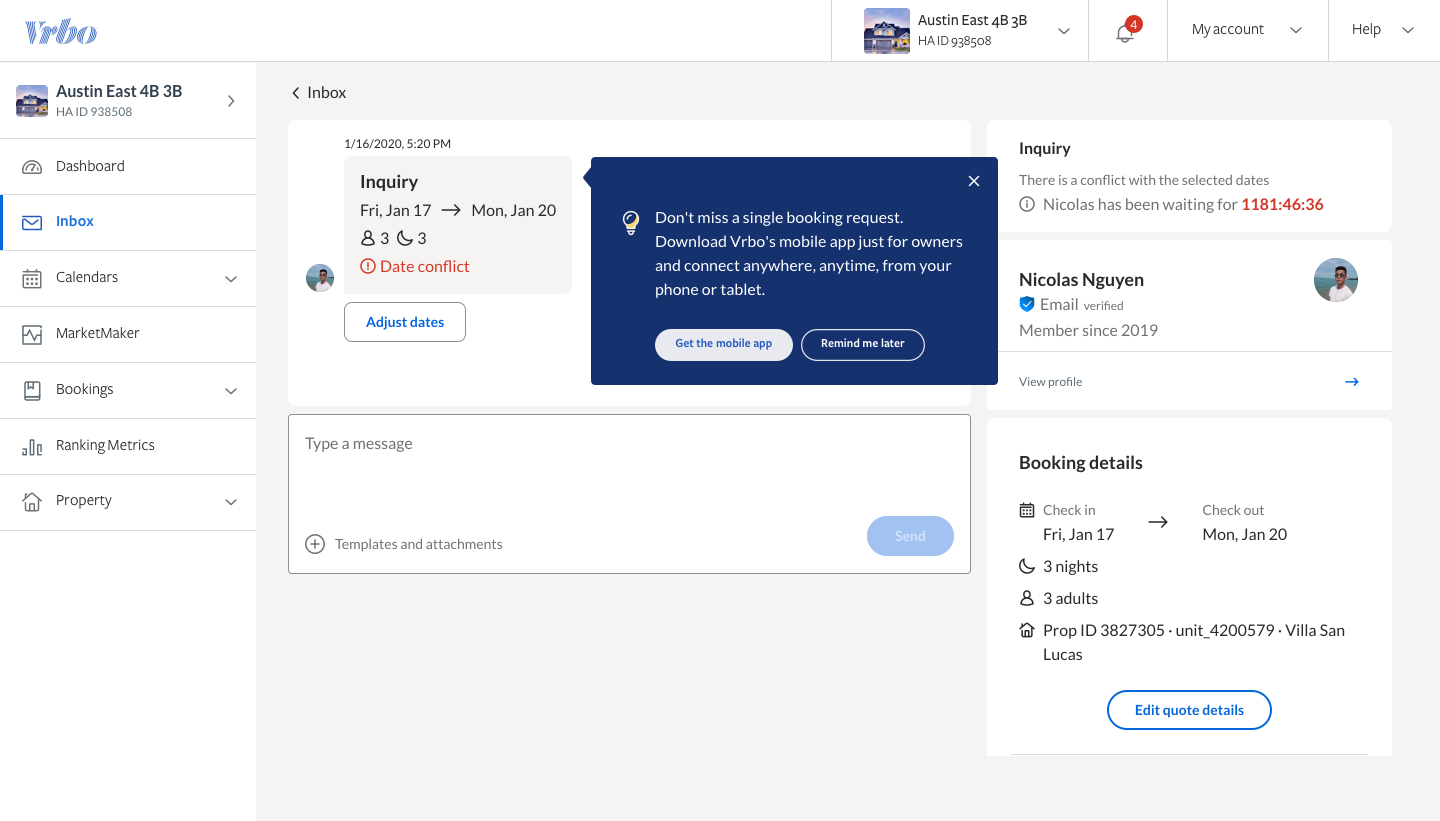Click the guest count icon in inquiry card
This screenshot has height=821, width=1440.
point(368,238)
